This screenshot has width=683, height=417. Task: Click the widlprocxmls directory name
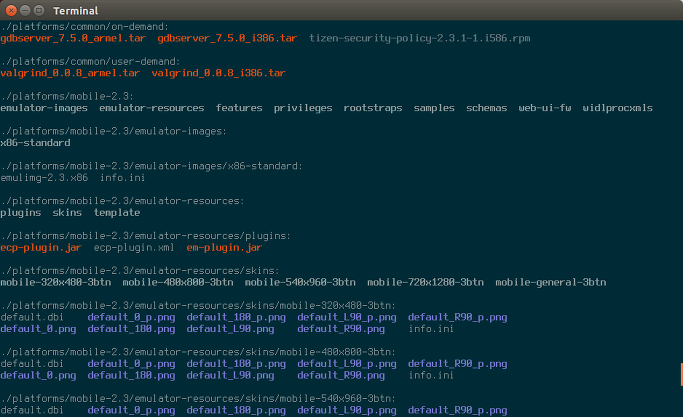coord(617,108)
